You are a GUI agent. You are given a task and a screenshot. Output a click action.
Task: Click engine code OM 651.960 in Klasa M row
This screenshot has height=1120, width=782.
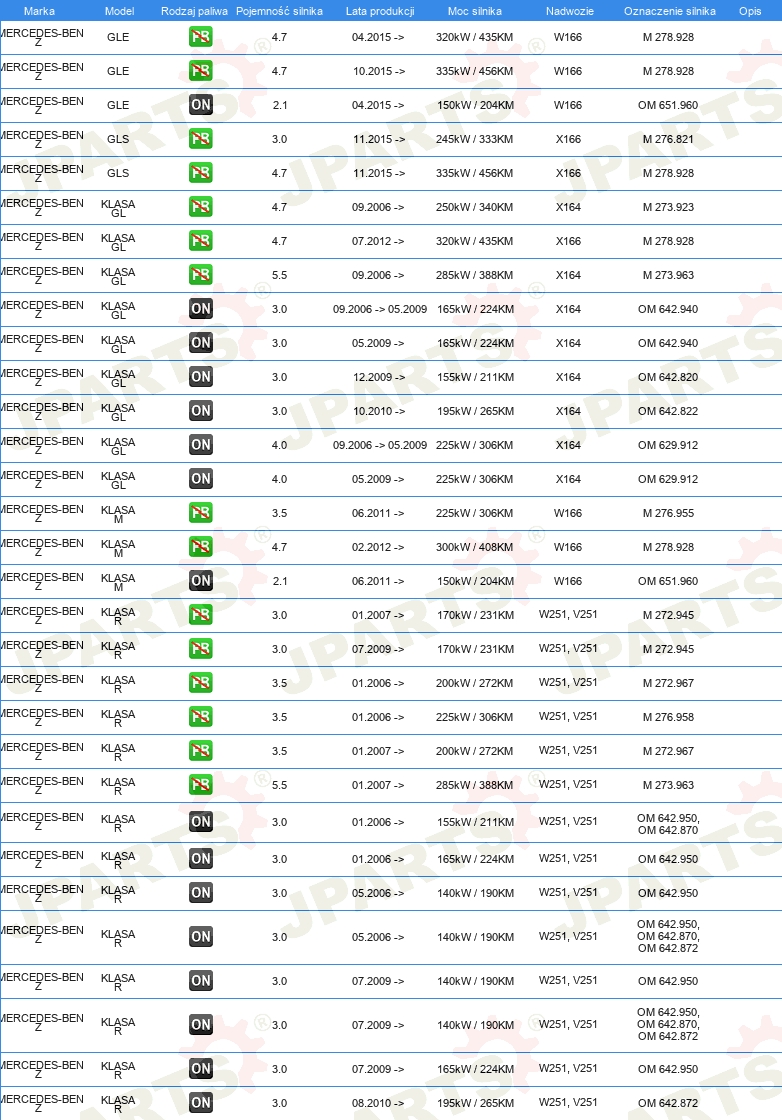[668, 581]
